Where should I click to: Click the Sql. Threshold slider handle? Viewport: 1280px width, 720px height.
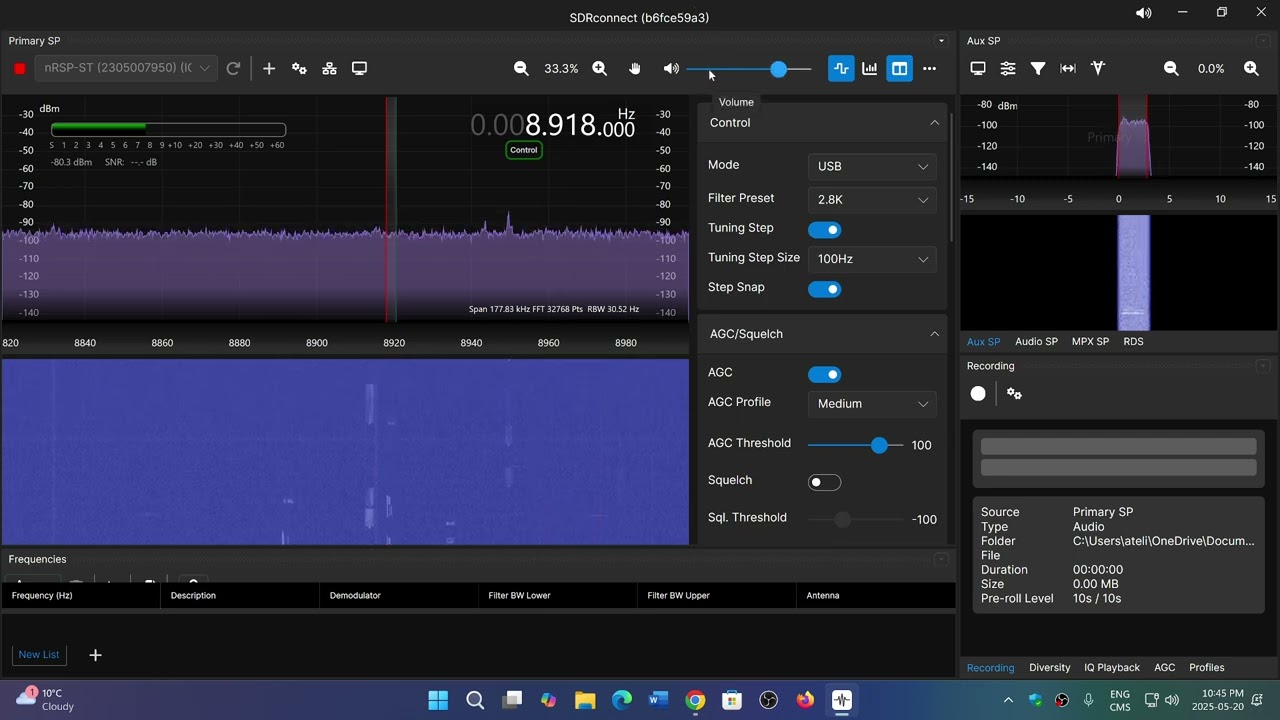(x=843, y=519)
